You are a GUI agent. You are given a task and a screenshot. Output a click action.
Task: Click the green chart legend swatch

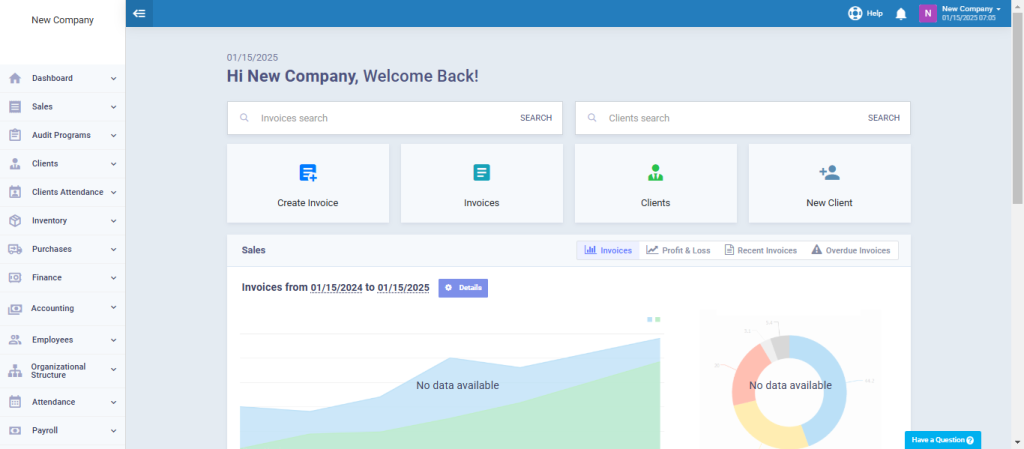point(658,320)
